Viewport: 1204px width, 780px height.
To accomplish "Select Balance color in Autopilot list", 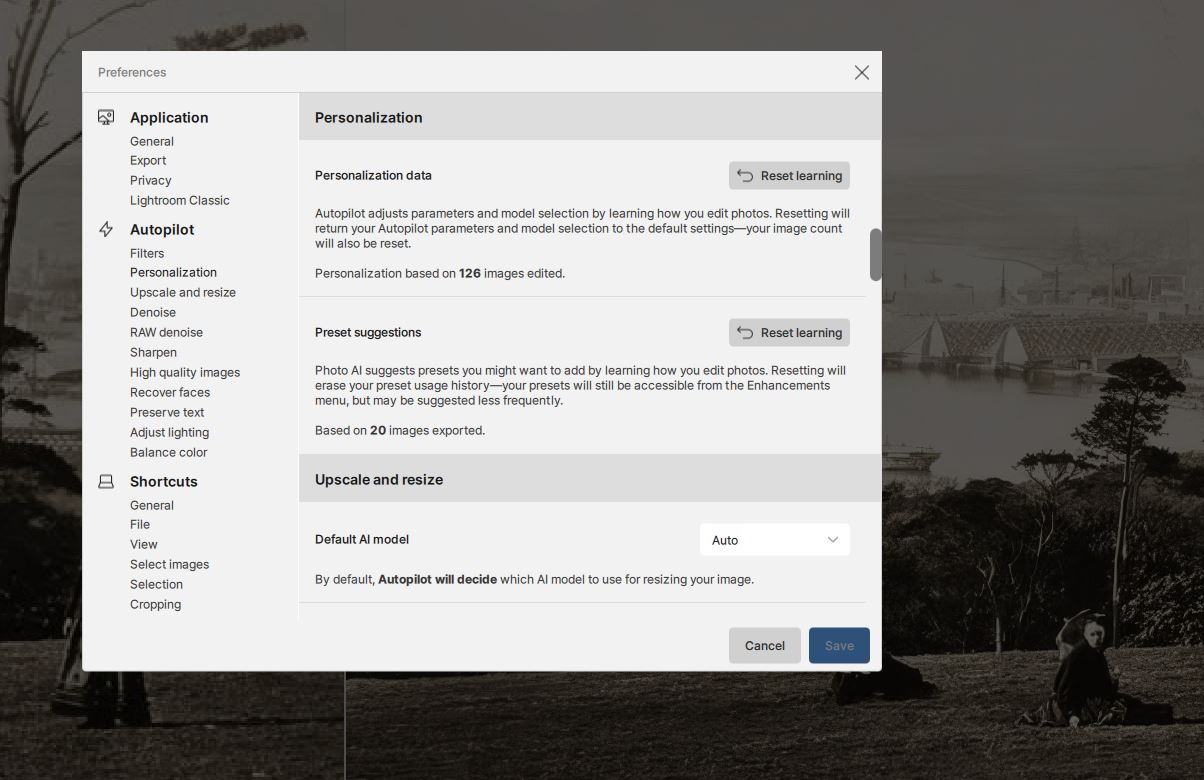I will (x=169, y=452).
